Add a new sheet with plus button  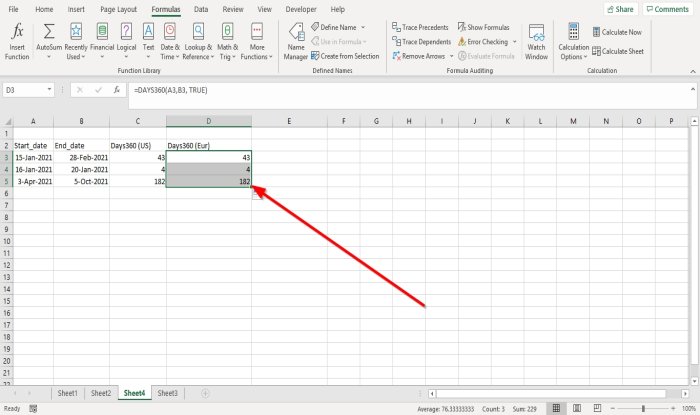pyautogui.click(x=205, y=393)
